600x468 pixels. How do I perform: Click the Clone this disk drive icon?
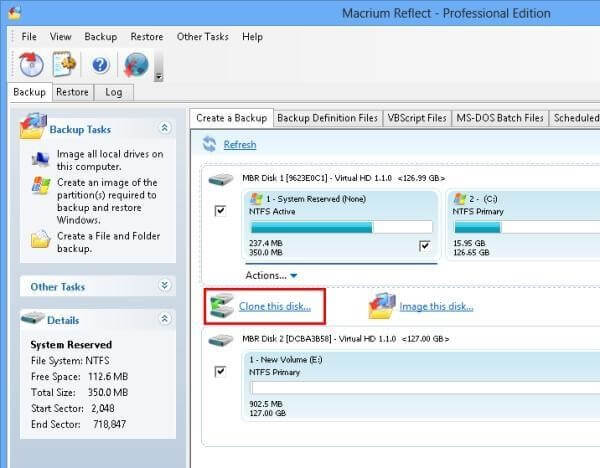(222, 306)
